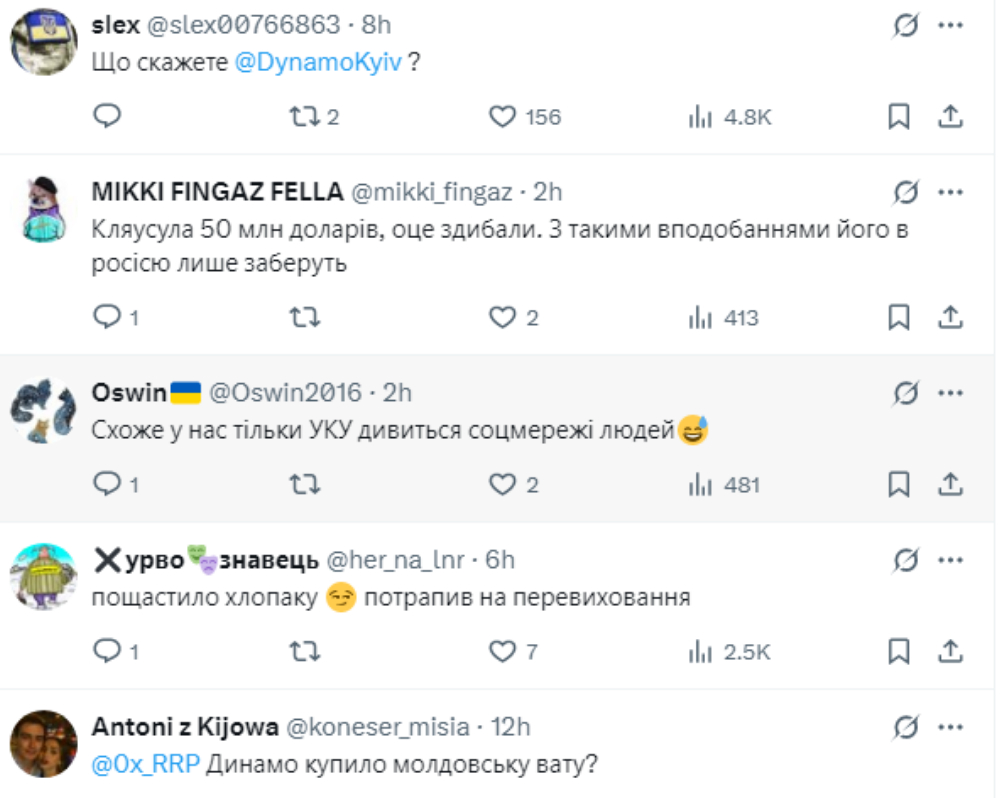This screenshot has width=1000, height=798.
Task: Reply to MIKKI FINGAZ FELLA's tweet
Action: (x=107, y=318)
